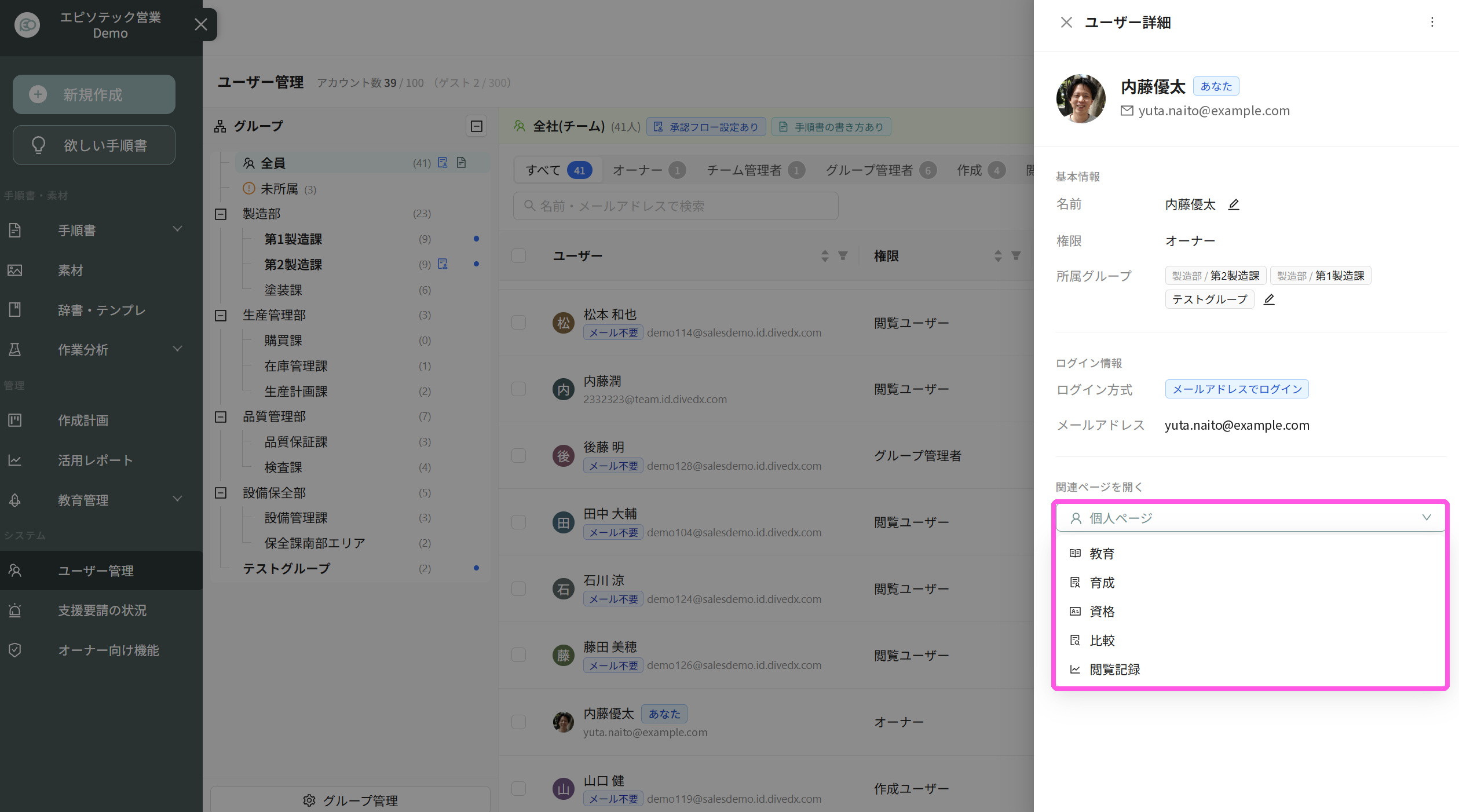Collapse all groups using square minus icon

coord(477,126)
